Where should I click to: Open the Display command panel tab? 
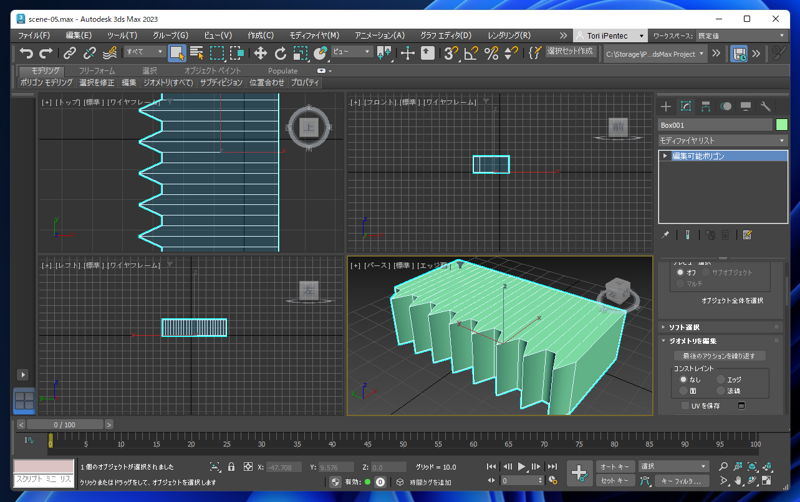[745, 106]
